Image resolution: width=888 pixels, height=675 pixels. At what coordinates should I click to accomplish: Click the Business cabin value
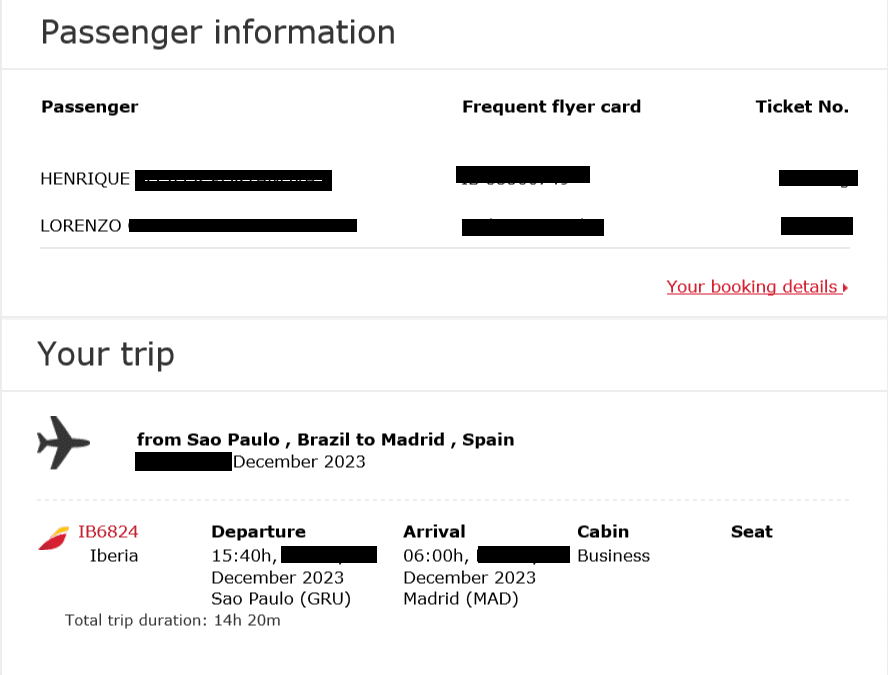tap(613, 556)
